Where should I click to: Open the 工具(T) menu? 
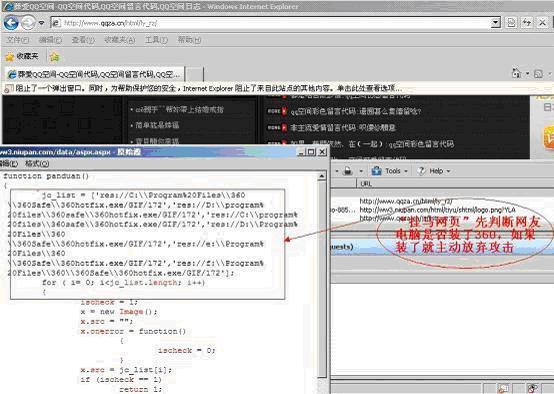click(156, 40)
